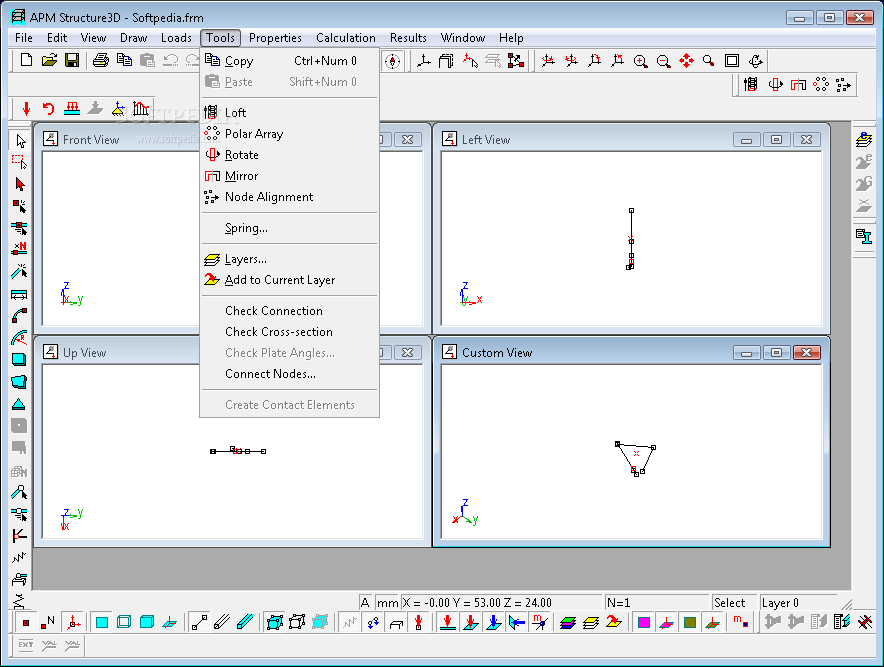Image resolution: width=884 pixels, height=667 pixels.
Task: Open the Spring... dialog entry
Action: pos(289,228)
